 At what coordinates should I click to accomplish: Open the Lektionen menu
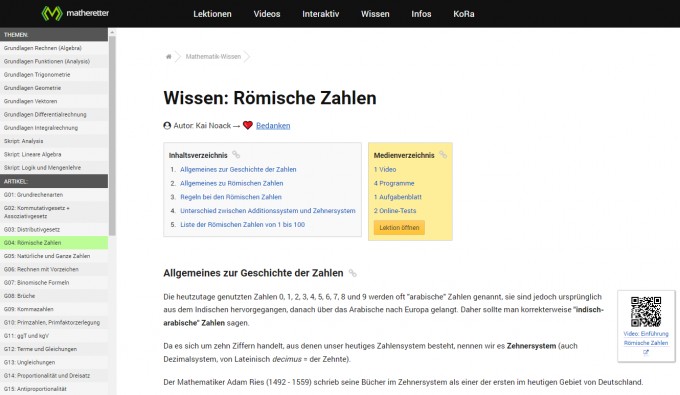[x=212, y=14]
